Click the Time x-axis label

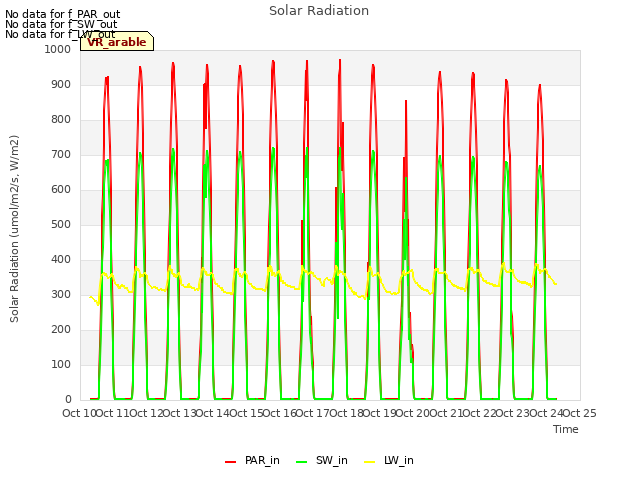point(566,429)
